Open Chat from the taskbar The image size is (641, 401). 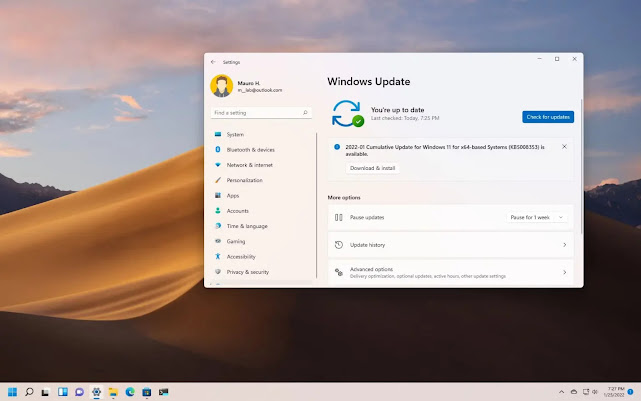coord(79,392)
